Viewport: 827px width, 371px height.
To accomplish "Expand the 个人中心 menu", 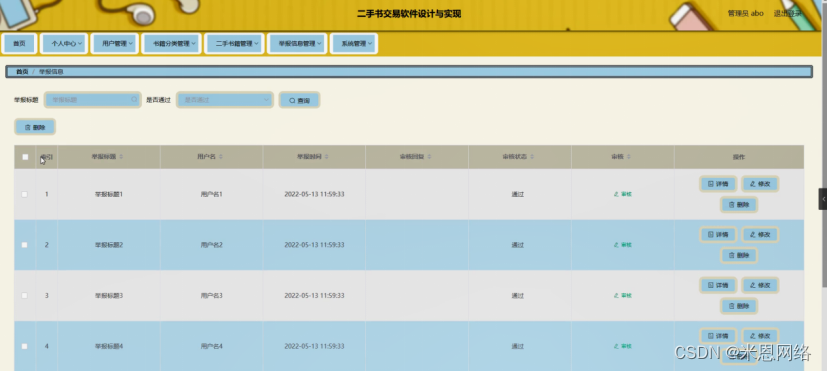I will click(x=64, y=44).
